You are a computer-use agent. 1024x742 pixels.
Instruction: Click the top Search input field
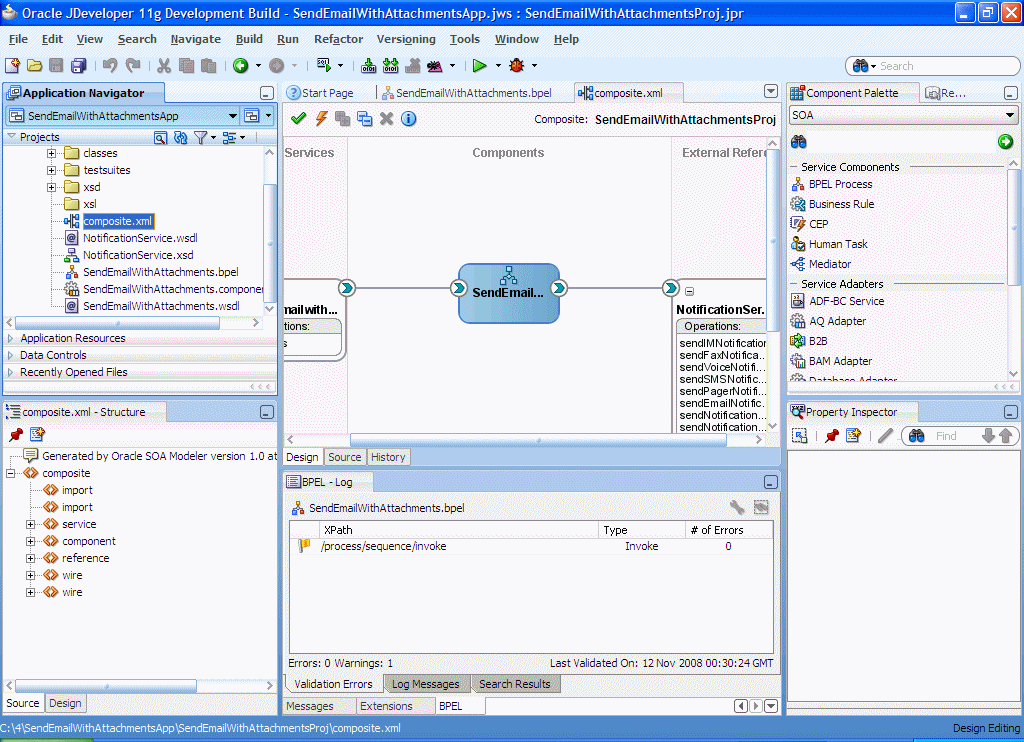[946, 66]
